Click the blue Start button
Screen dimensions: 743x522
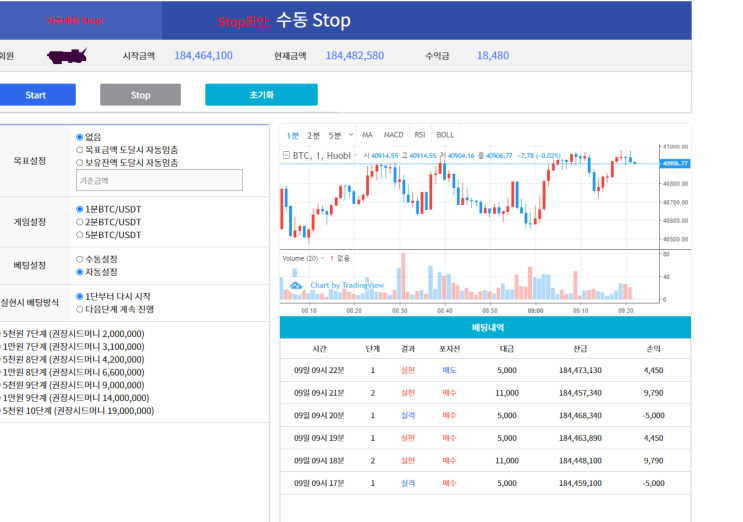point(36,95)
